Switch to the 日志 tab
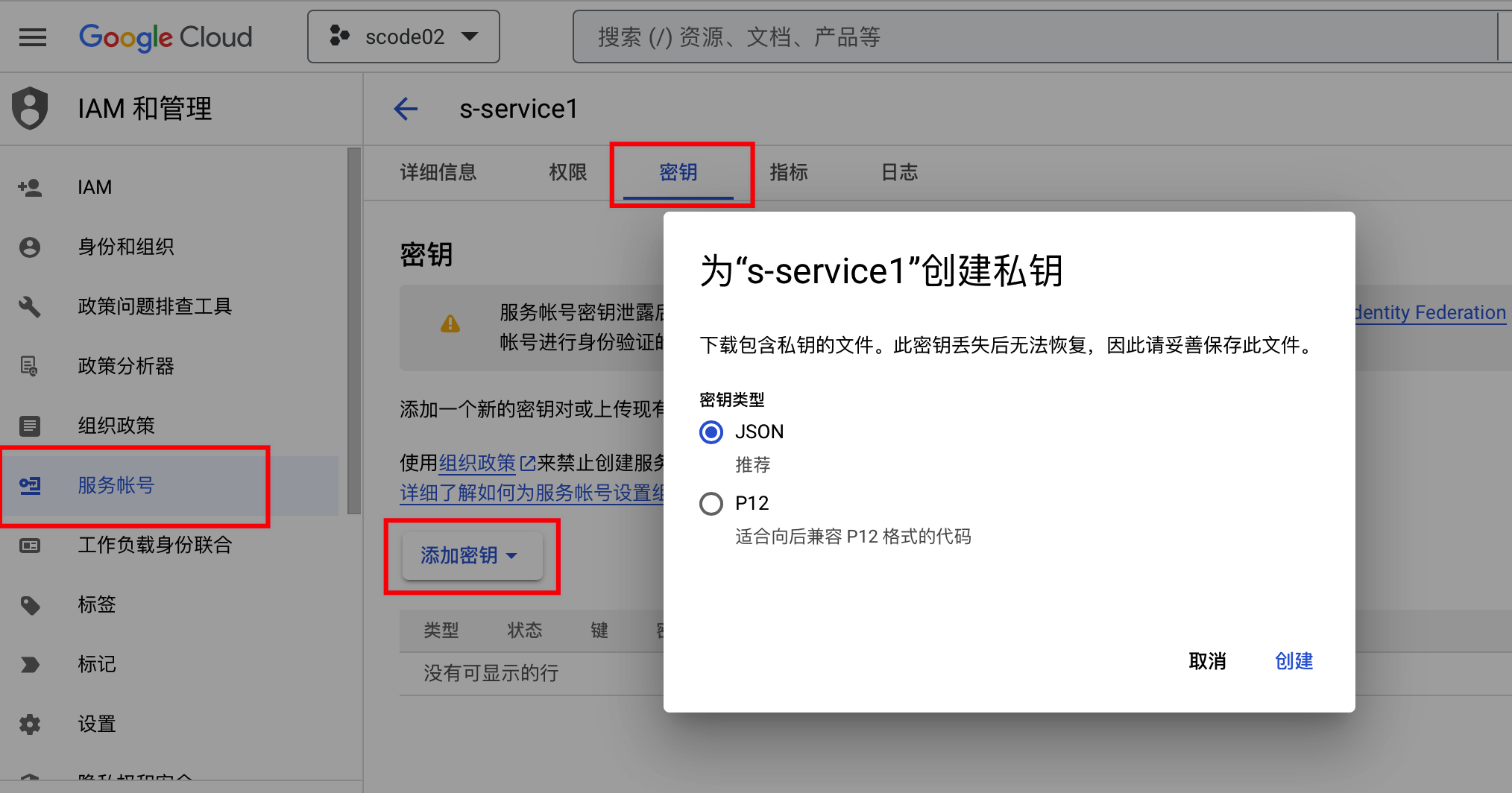 click(x=899, y=172)
